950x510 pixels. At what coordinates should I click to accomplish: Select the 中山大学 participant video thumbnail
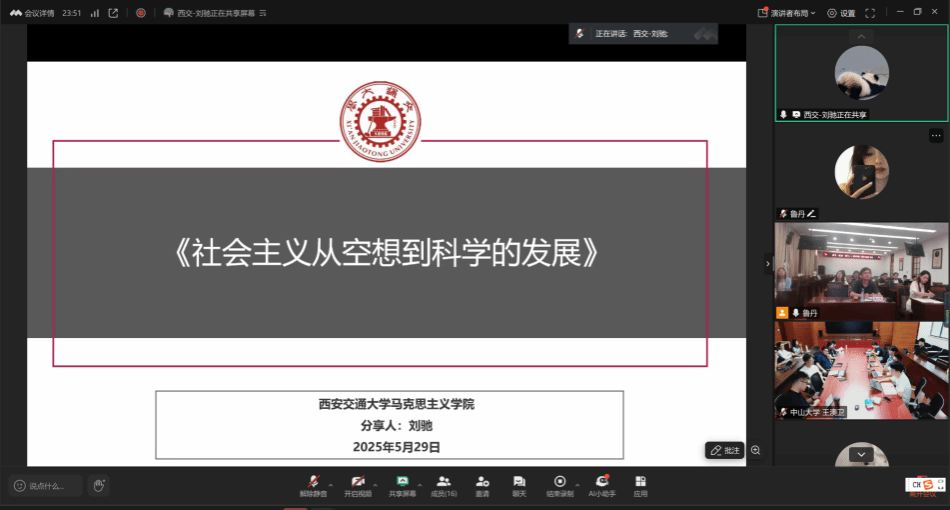[x=861, y=369]
